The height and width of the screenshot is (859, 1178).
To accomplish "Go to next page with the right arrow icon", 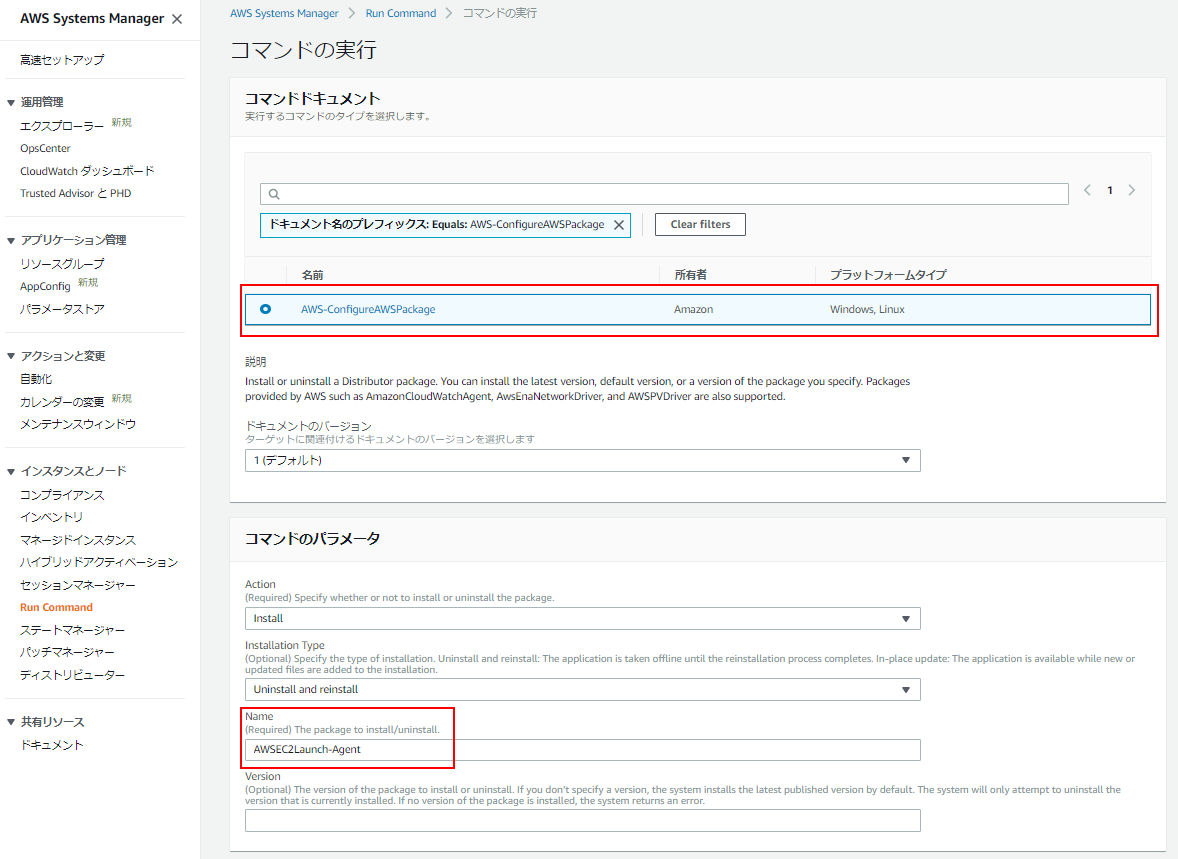I will pyautogui.click(x=1131, y=189).
